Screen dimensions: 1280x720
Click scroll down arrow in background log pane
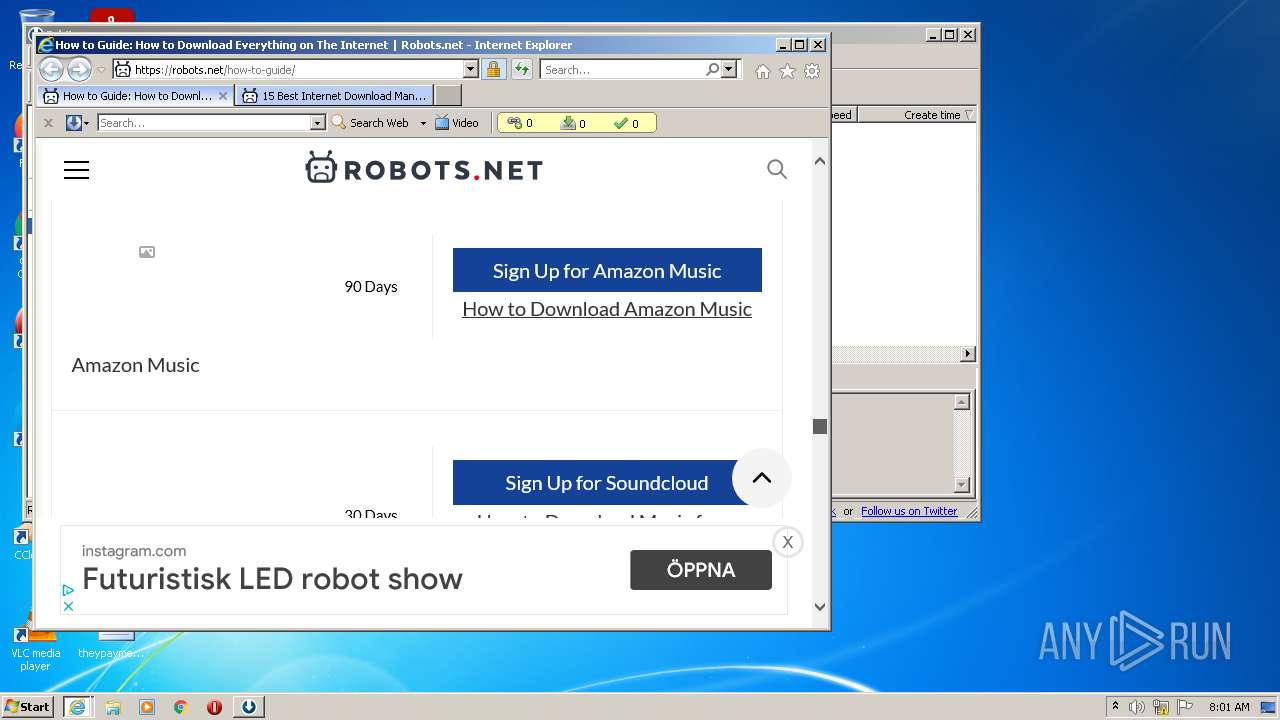coord(962,485)
